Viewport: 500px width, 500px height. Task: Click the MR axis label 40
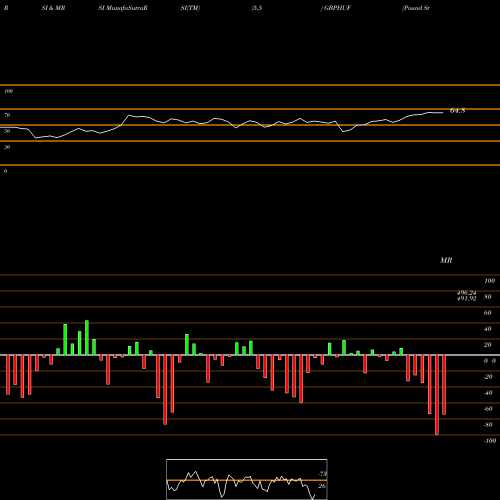(x=487, y=329)
